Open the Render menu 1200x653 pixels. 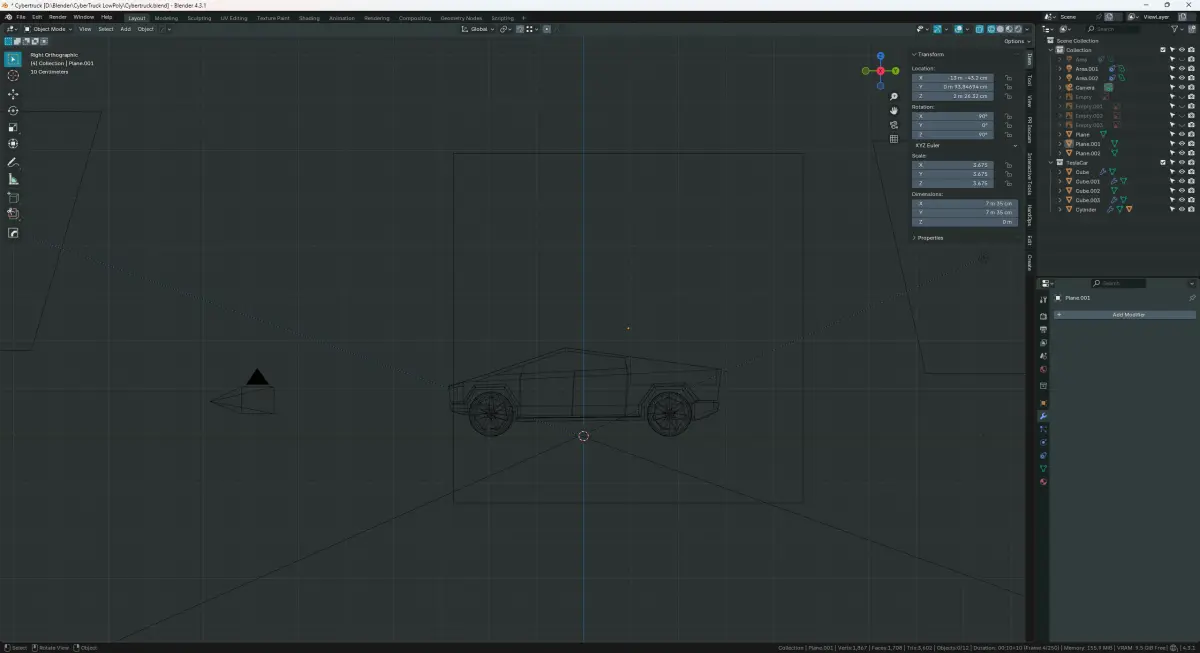(58, 17)
